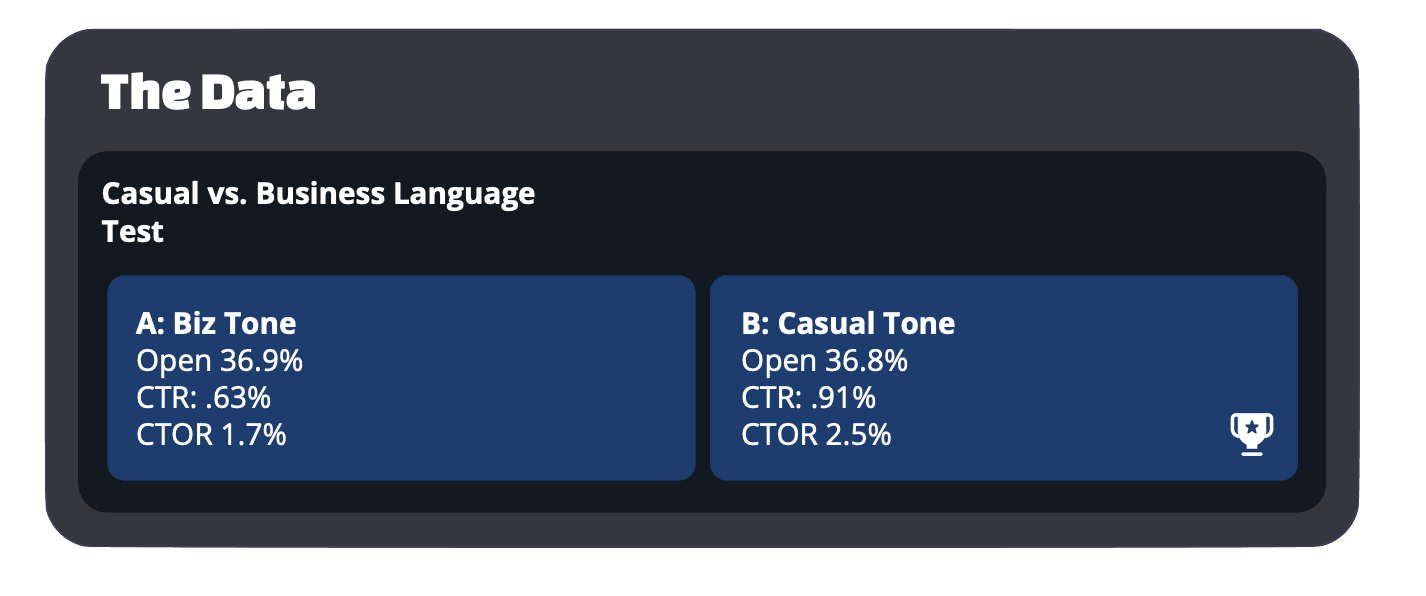Click CTOR 1.7% metric
Image resolution: width=1426 pixels, height=596 pixels.
[211, 435]
